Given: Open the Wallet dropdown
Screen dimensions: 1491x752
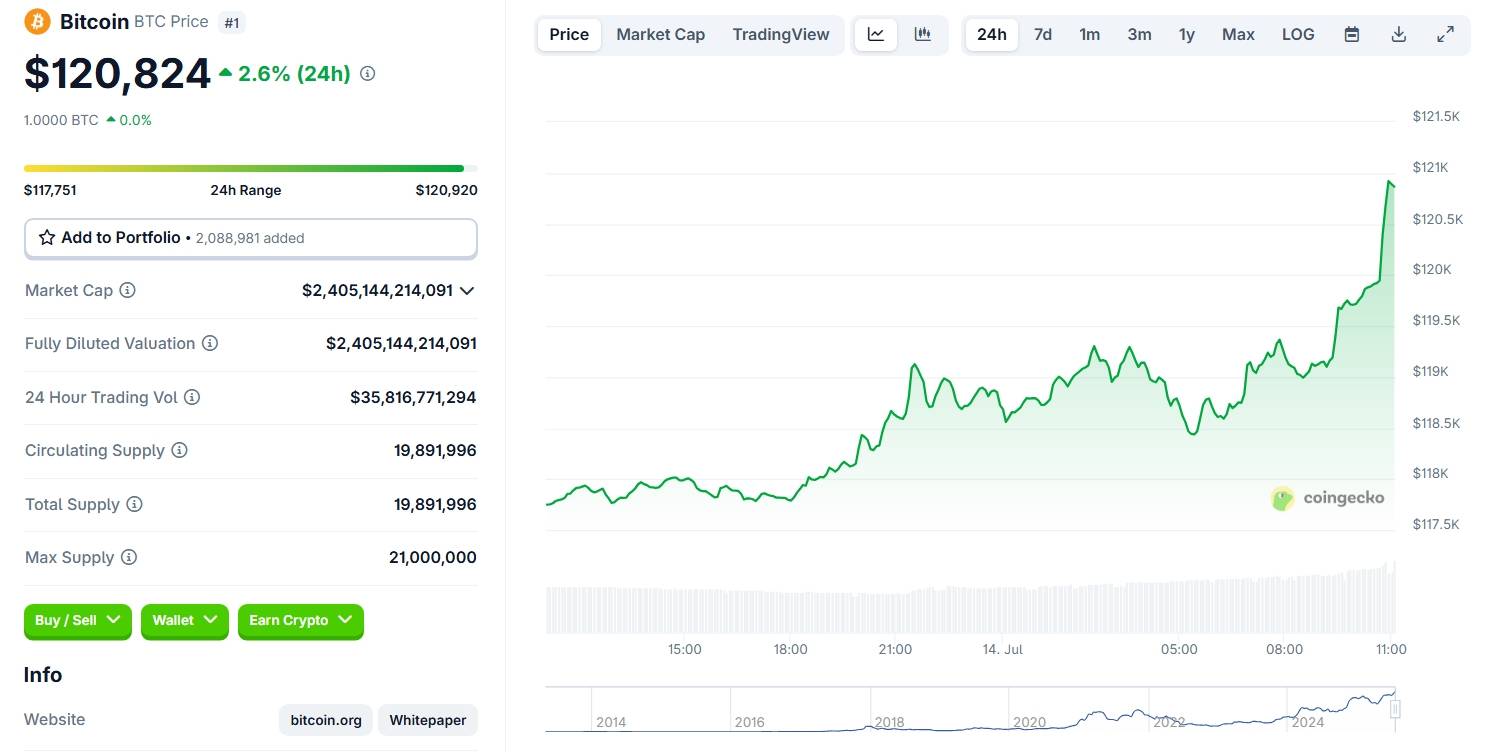Looking at the screenshot, I should (185, 620).
